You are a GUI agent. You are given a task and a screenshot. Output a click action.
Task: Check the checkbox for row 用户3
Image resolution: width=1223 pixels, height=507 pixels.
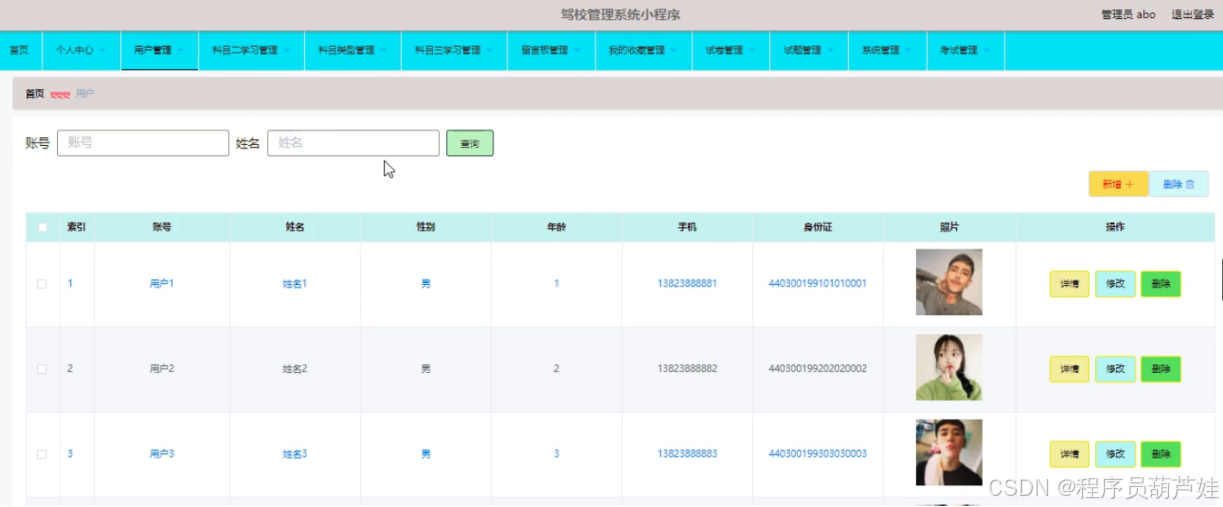[42, 454]
